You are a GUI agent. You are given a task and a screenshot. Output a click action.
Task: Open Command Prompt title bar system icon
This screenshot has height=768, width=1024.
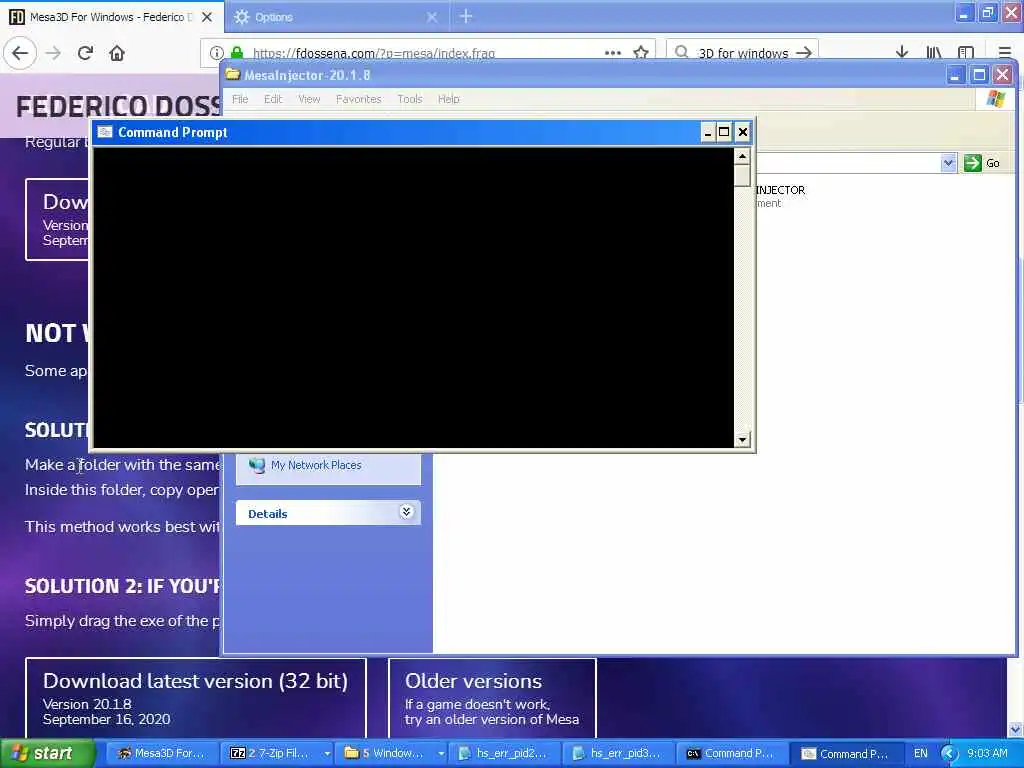coord(104,132)
